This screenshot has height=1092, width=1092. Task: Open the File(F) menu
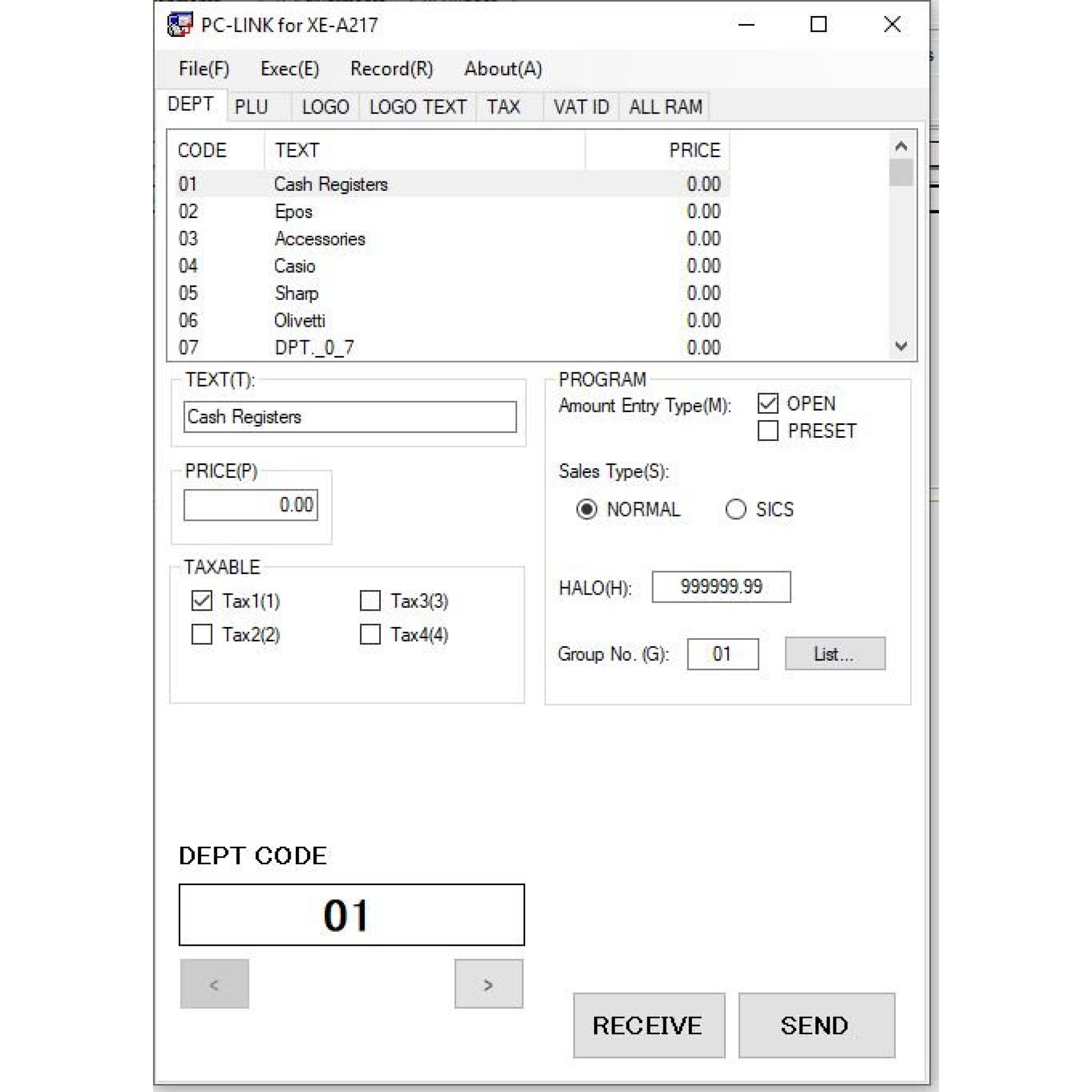tap(204, 69)
